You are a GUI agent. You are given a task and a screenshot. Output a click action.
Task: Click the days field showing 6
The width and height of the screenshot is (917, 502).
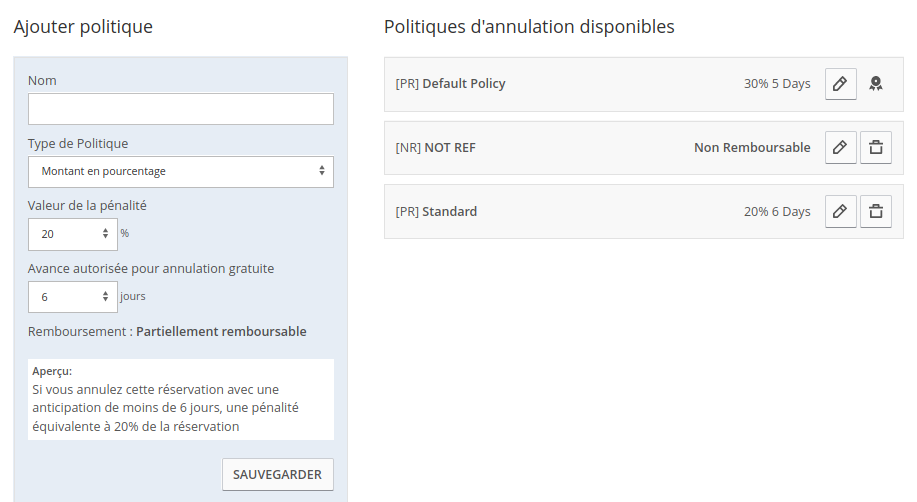tap(73, 297)
